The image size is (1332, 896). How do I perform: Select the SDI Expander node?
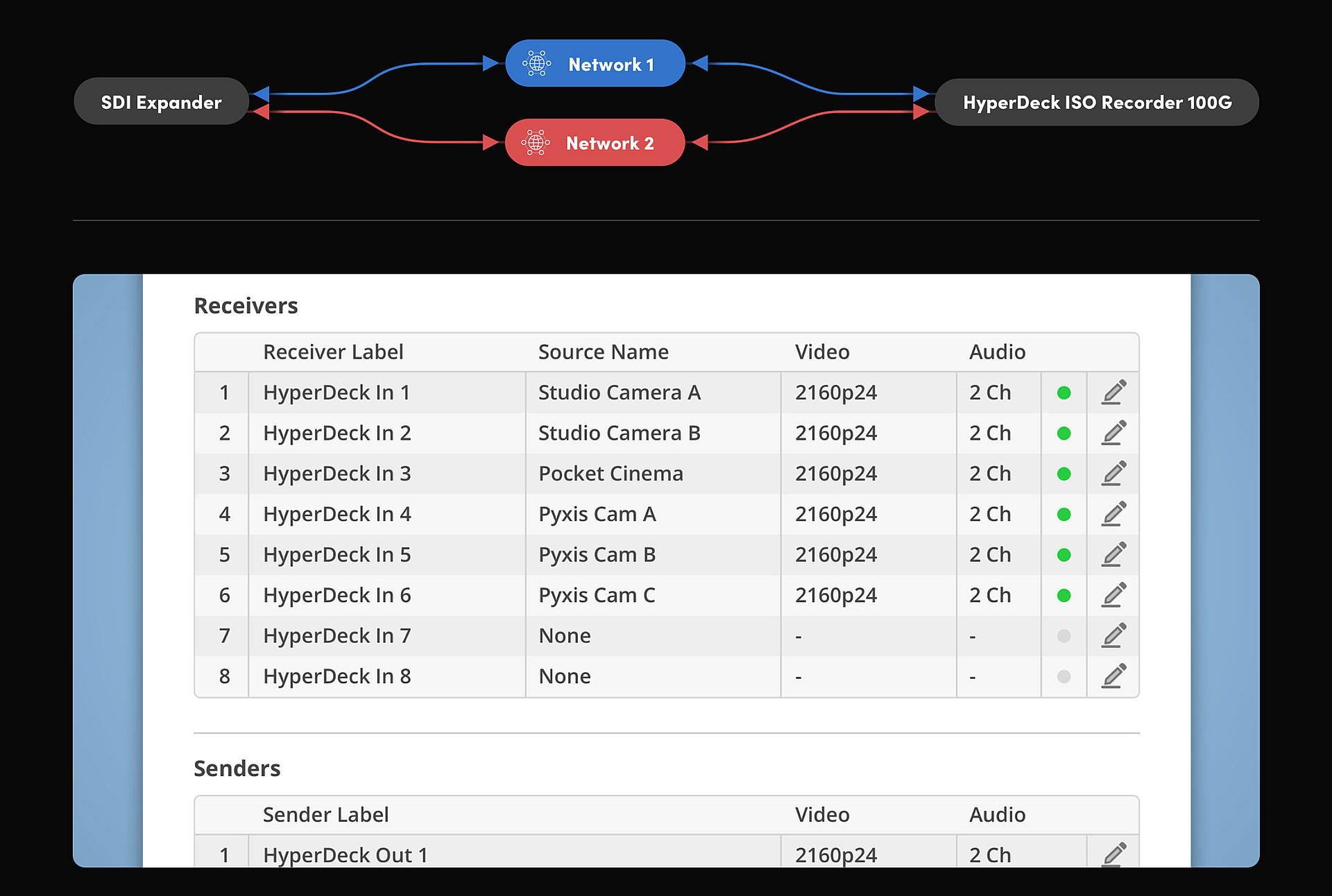point(161,102)
